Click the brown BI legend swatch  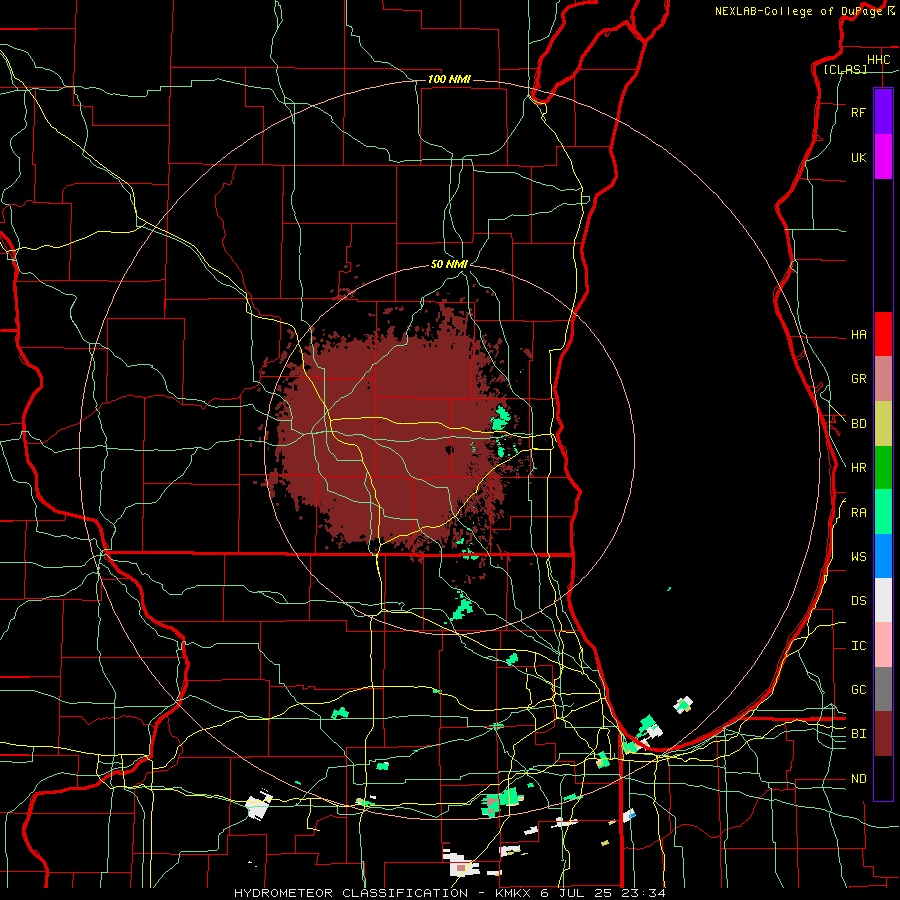[883, 734]
